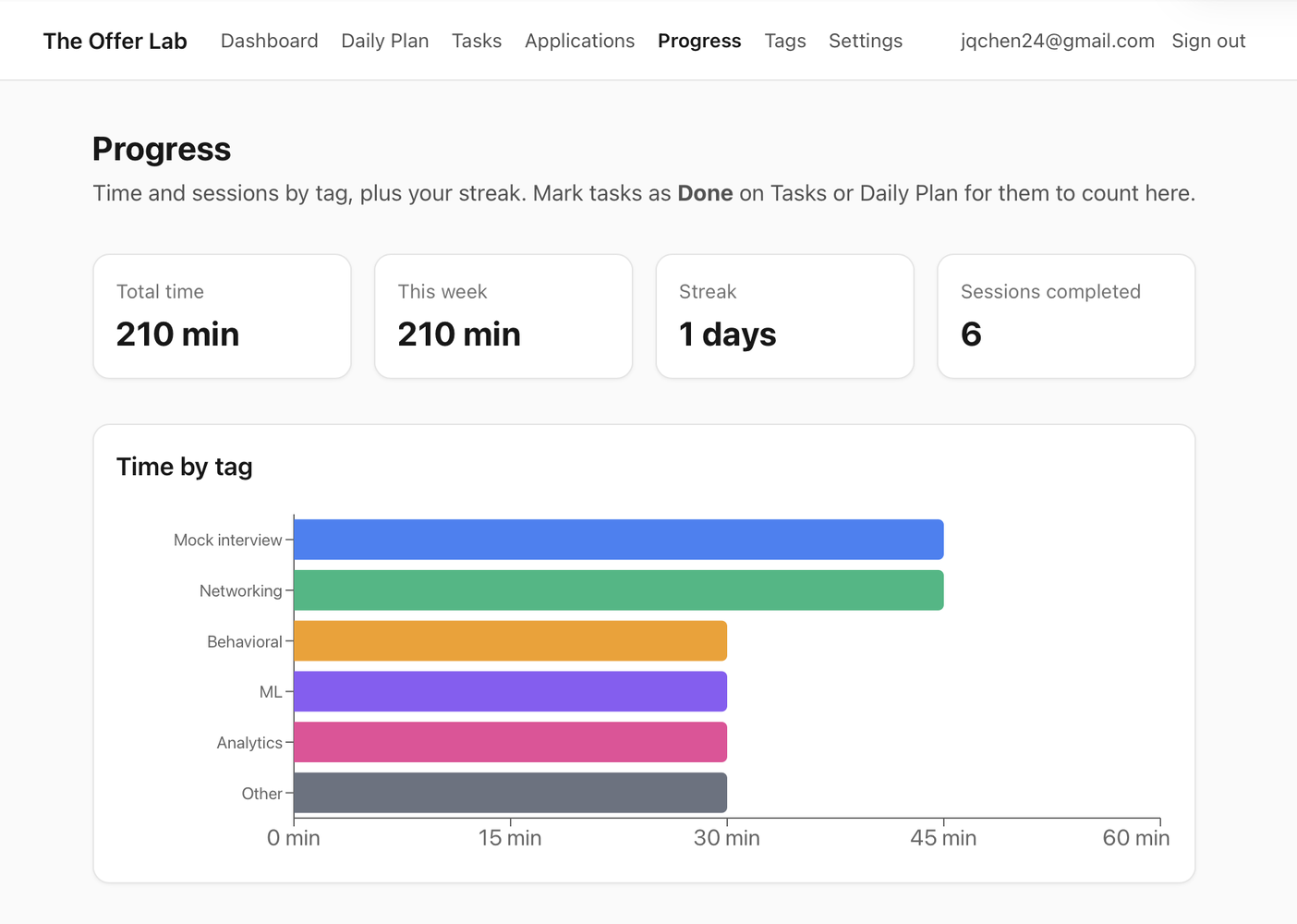Click the pink Analytics bar
This screenshot has height=924, width=1297.
pos(510,743)
